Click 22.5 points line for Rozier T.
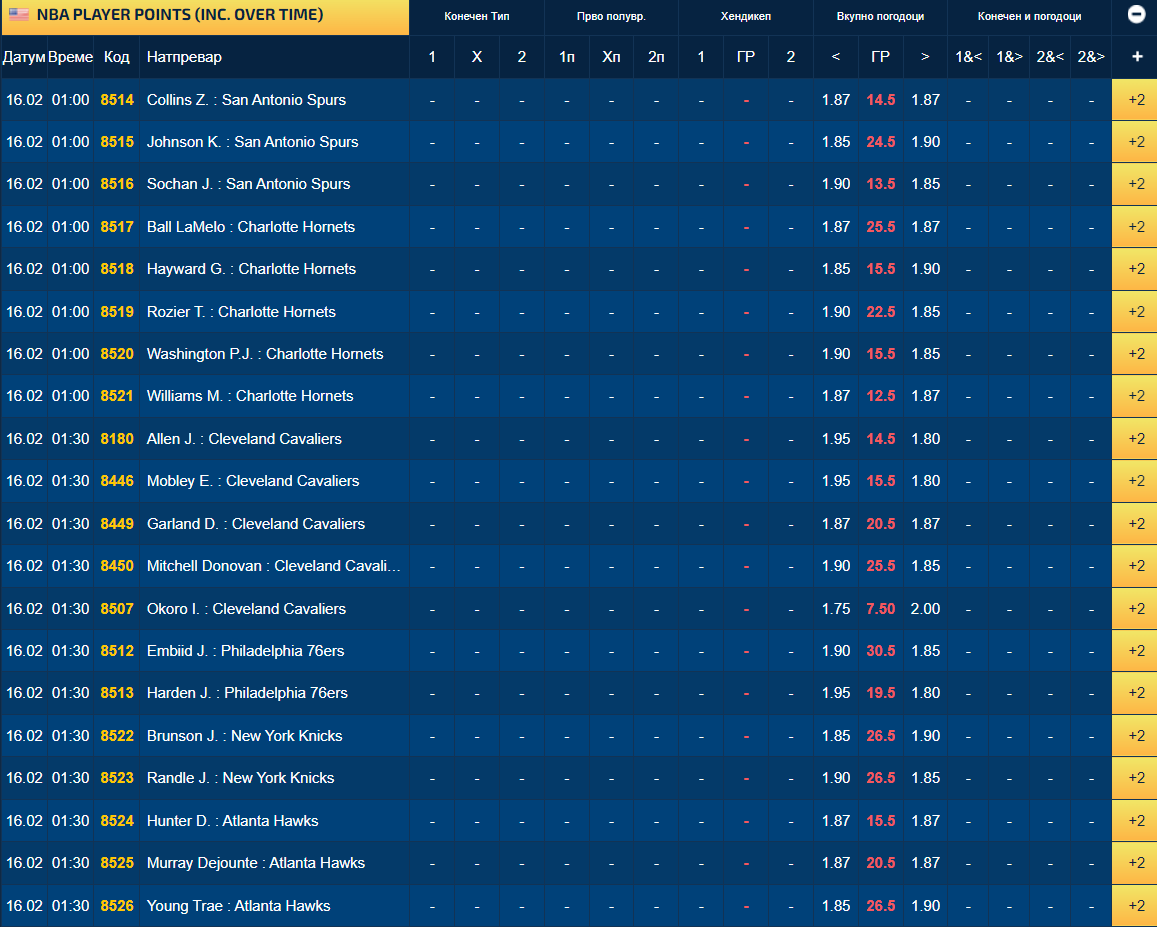The height and width of the screenshot is (927, 1157). pos(880,311)
